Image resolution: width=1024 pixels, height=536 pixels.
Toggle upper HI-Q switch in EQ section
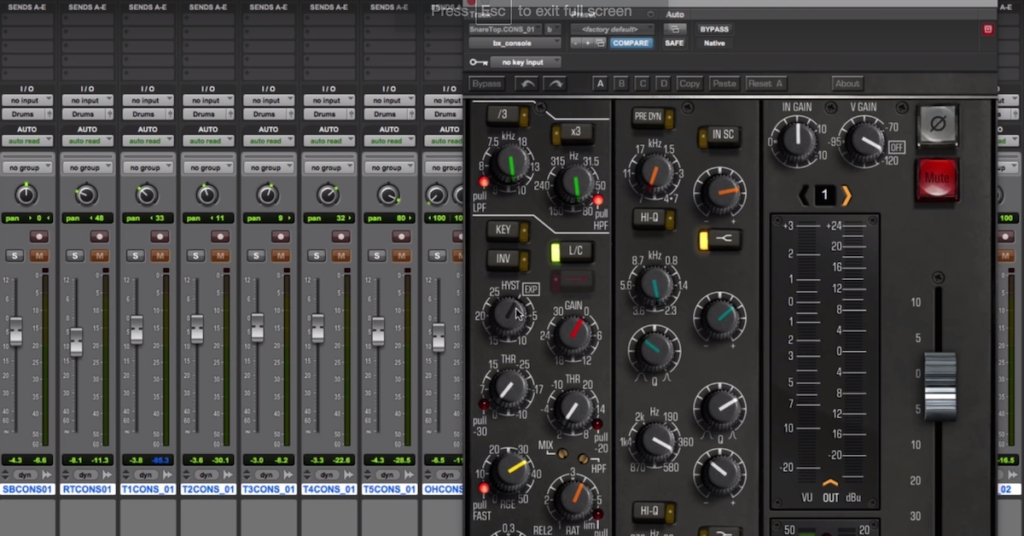pyautogui.click(x=653, y=218)
